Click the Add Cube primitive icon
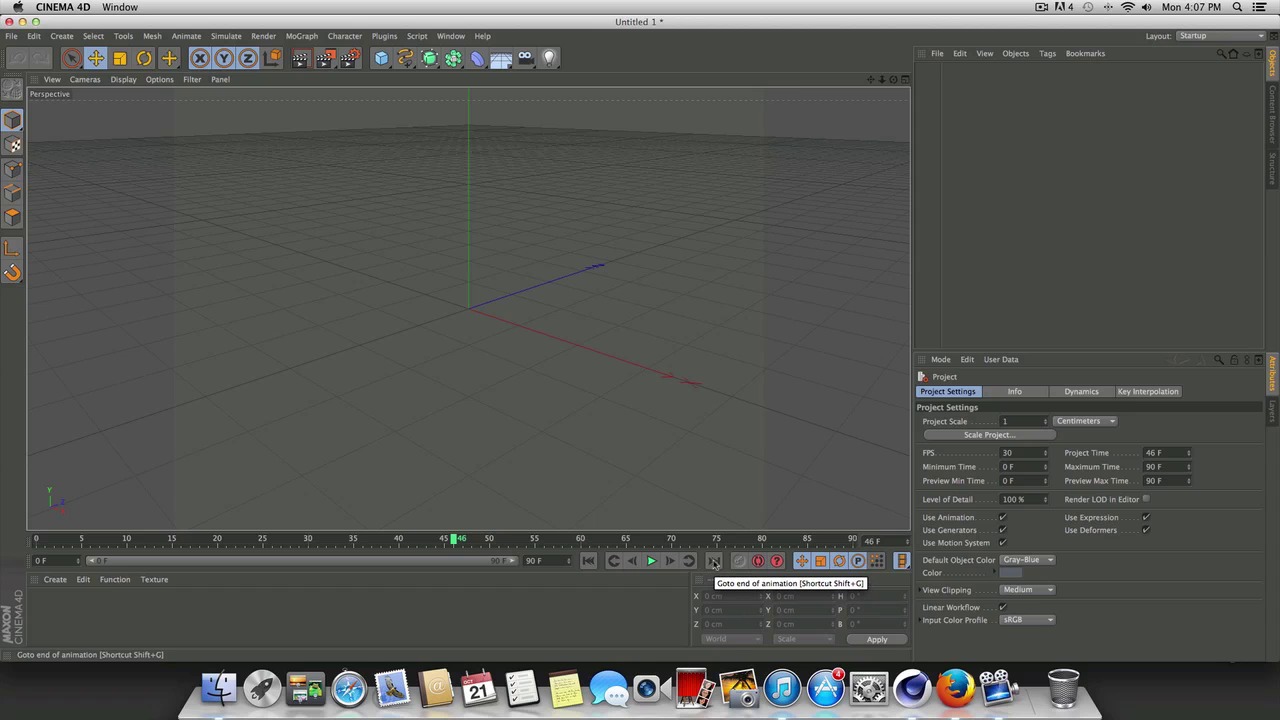 [381, 59]
